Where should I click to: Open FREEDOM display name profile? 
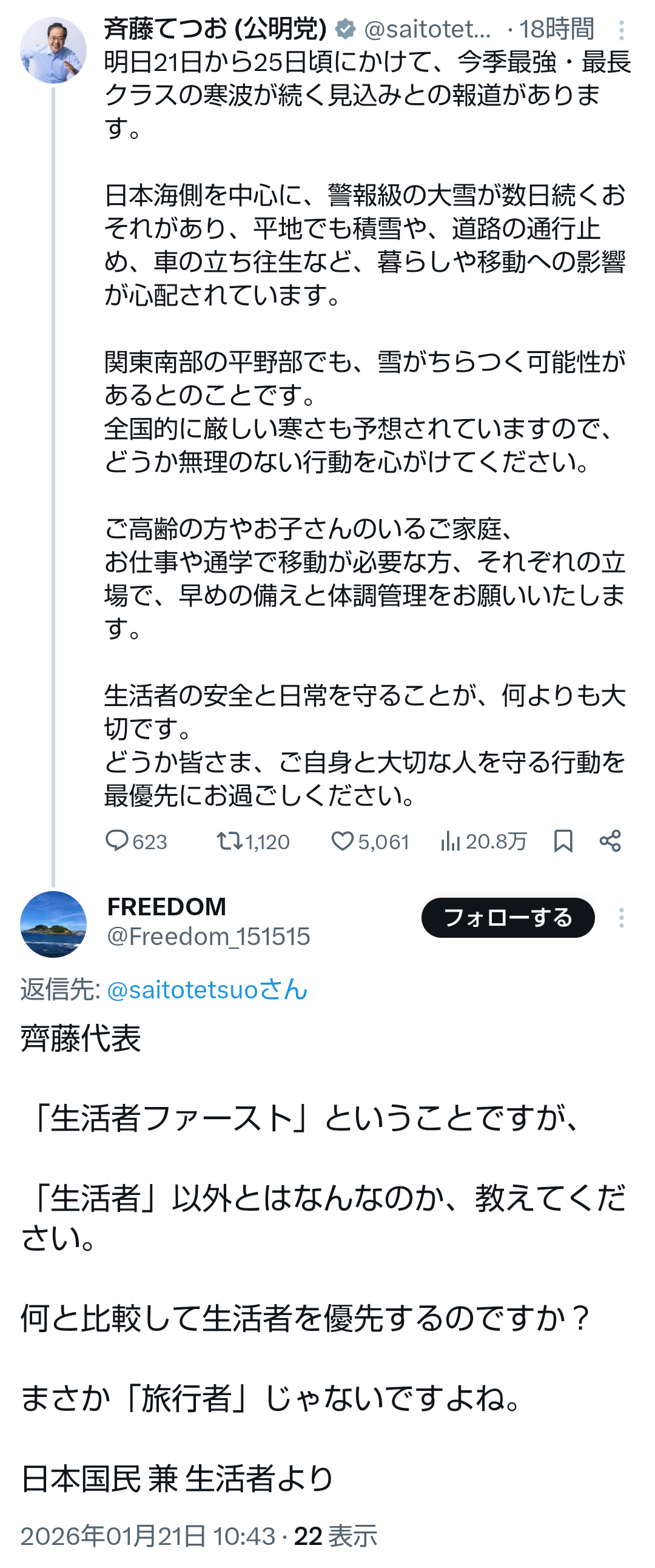pyautogui.click(x=166, y=906)
